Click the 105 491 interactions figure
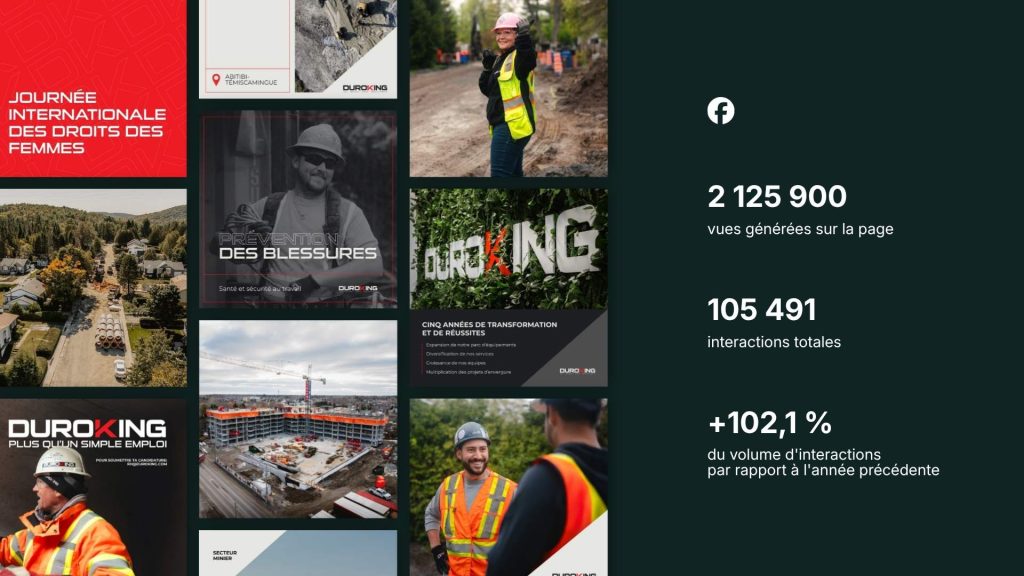Image resolution: width=1024 pixels, height=576 pixels. (762, 310)
